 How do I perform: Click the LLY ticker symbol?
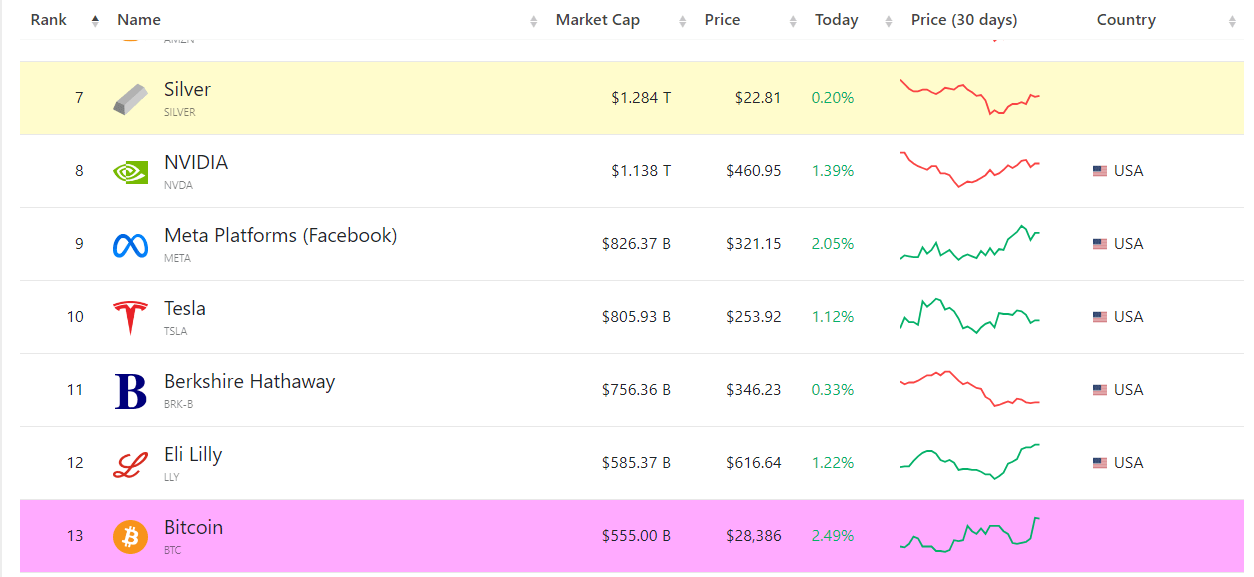(x=171, y=477)
